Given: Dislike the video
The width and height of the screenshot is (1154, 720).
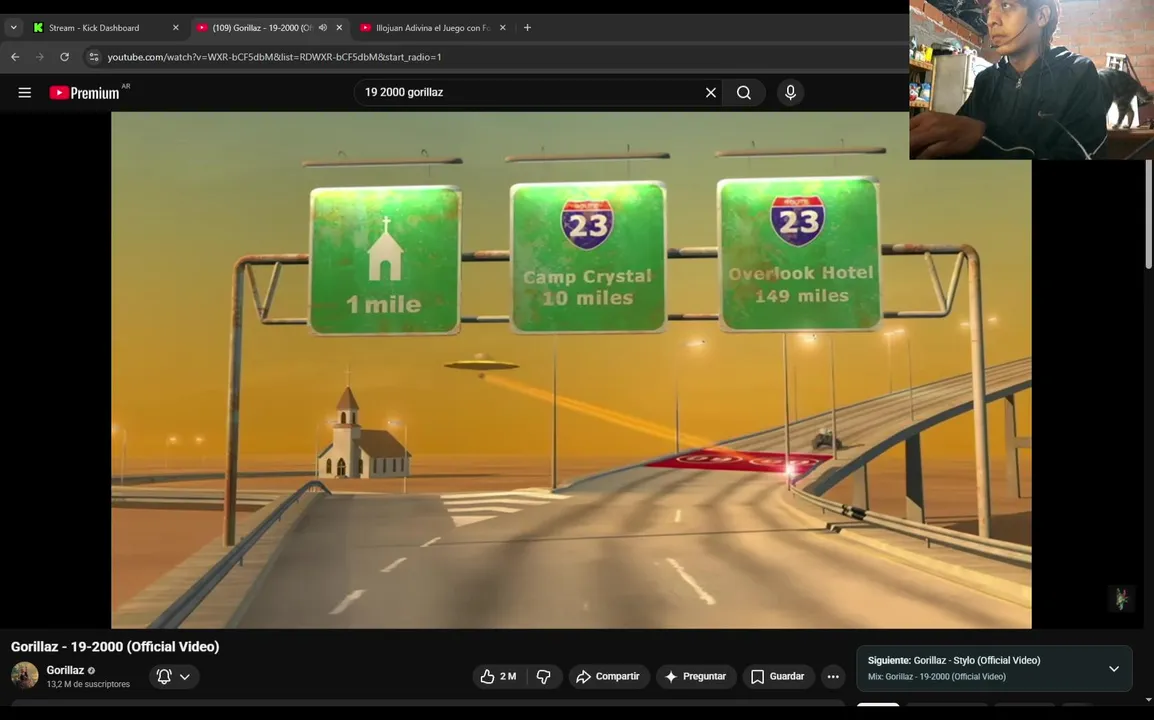Looking at the screenshot, I should pyautogui.click(x=544, y=677).
